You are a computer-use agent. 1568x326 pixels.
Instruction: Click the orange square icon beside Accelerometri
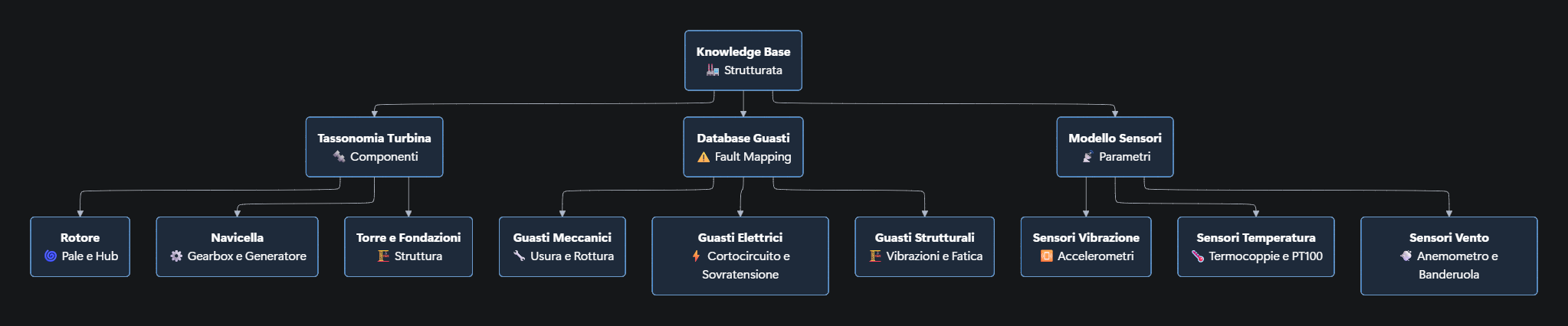pos(1046,256)
